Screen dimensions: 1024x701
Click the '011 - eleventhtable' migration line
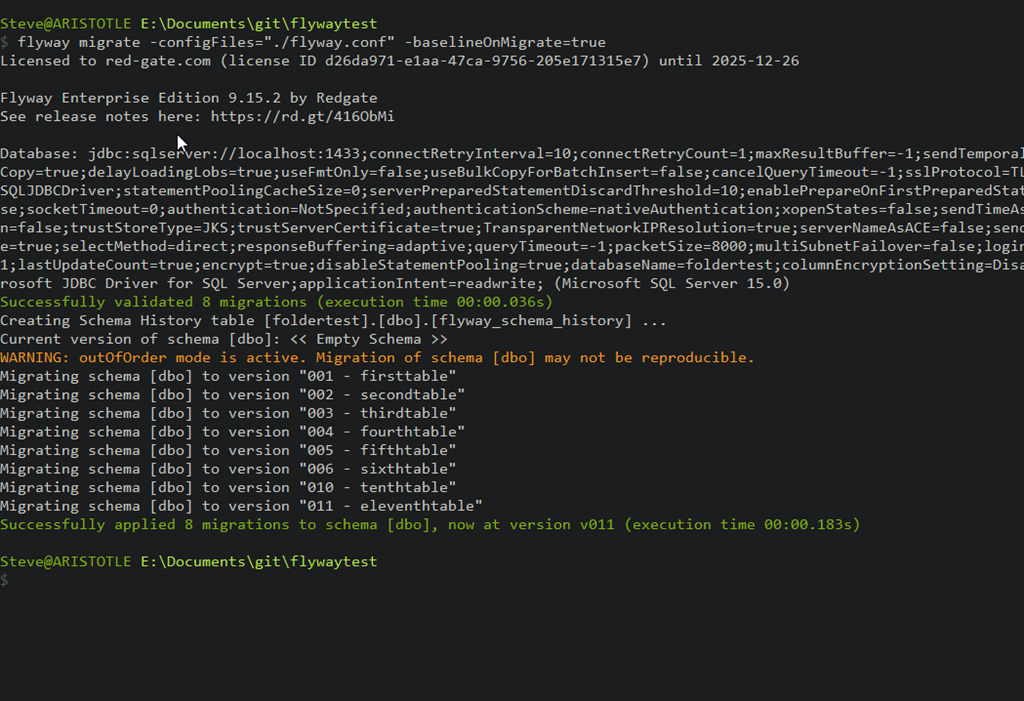(241, 506)
